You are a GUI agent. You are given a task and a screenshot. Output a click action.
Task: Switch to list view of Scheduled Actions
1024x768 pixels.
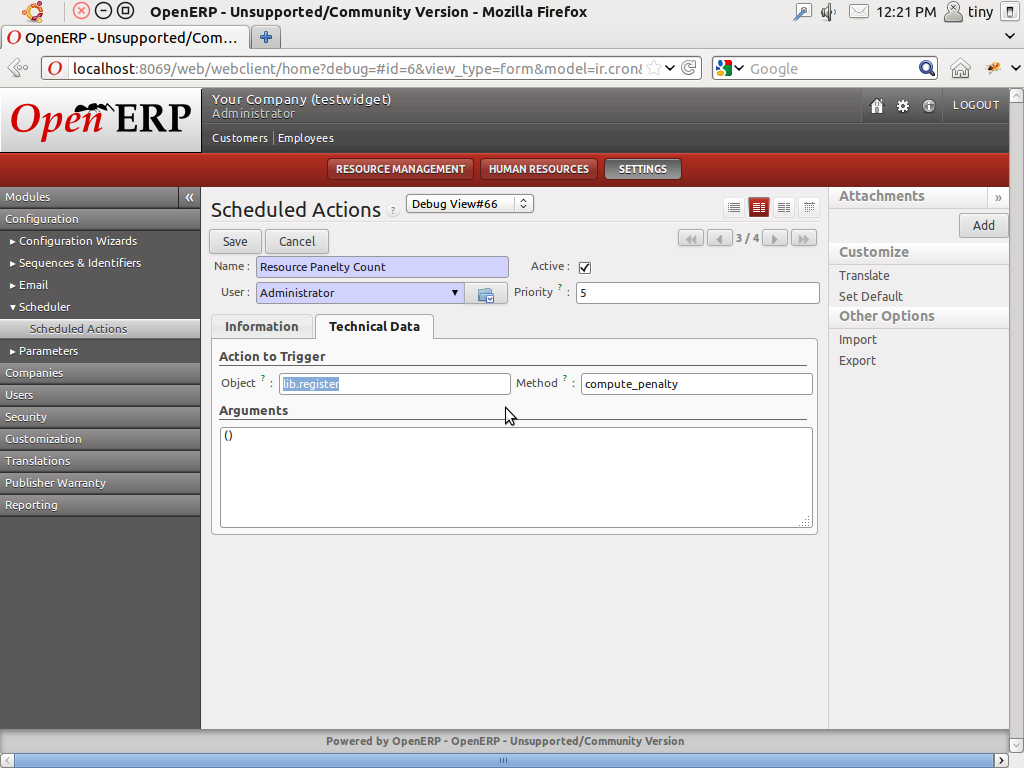pyautogui.click(x=734, y=207)
